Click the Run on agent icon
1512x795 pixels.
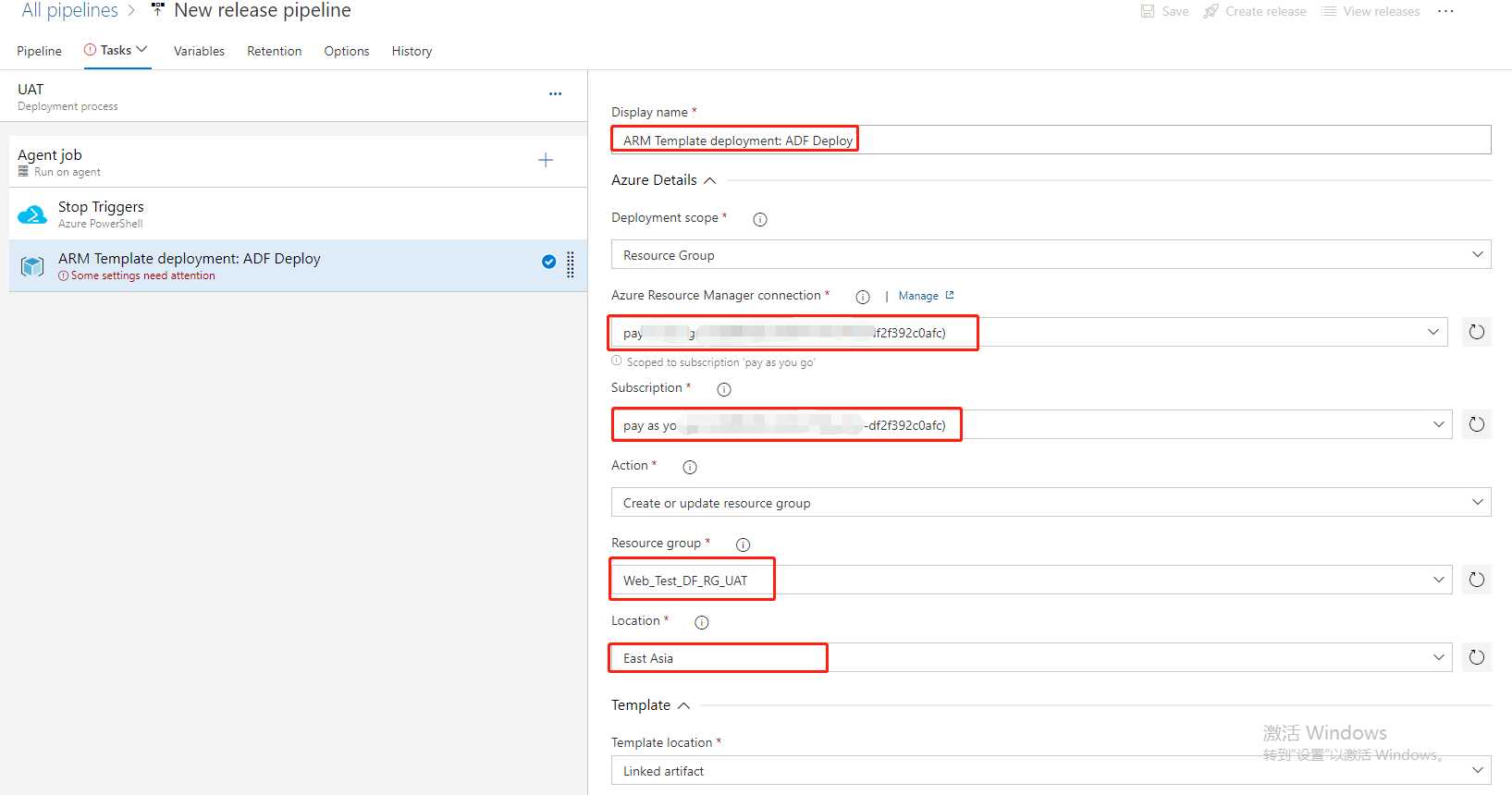point(23,172)
